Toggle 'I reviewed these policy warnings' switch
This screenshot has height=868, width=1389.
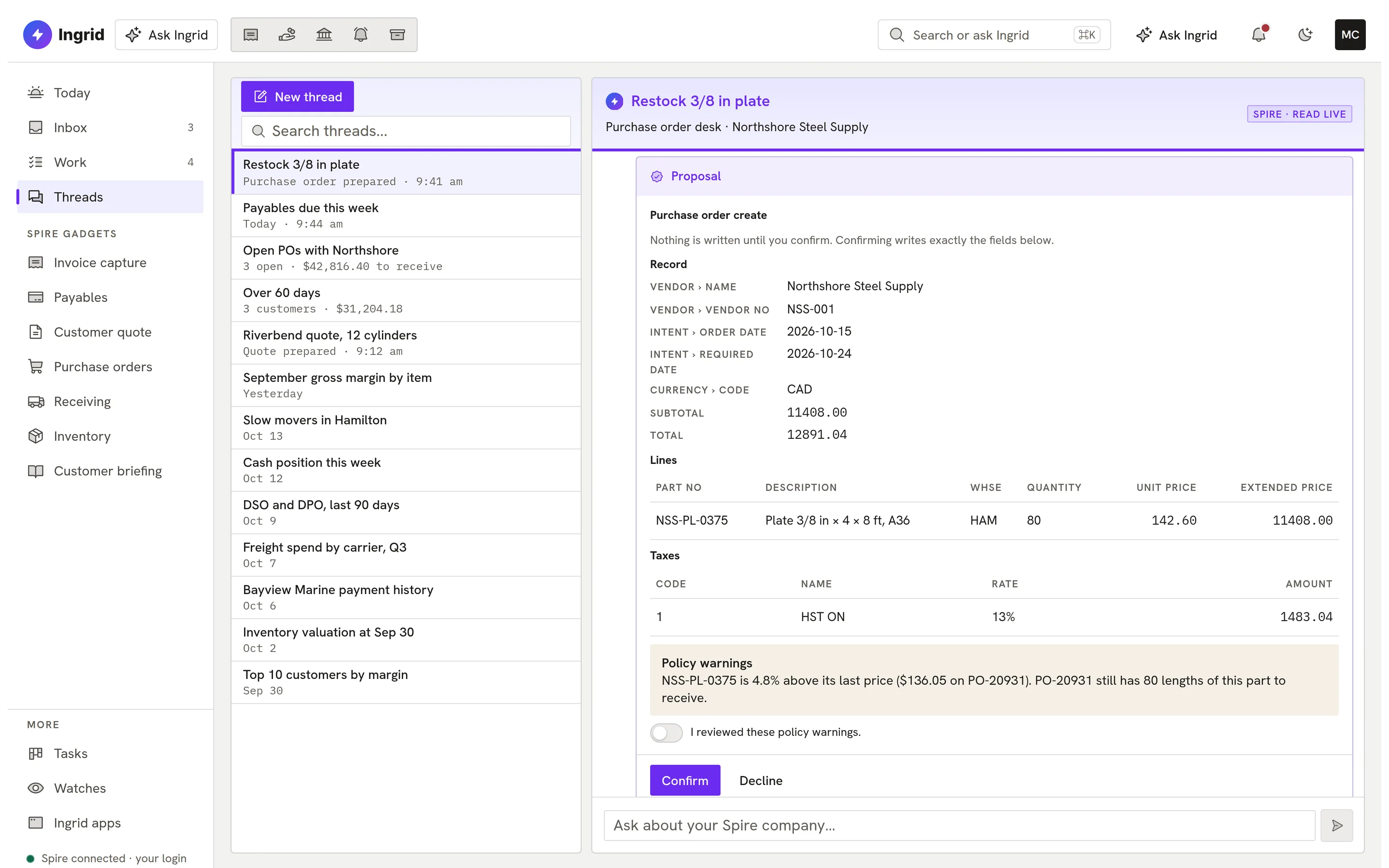(667, 732)
